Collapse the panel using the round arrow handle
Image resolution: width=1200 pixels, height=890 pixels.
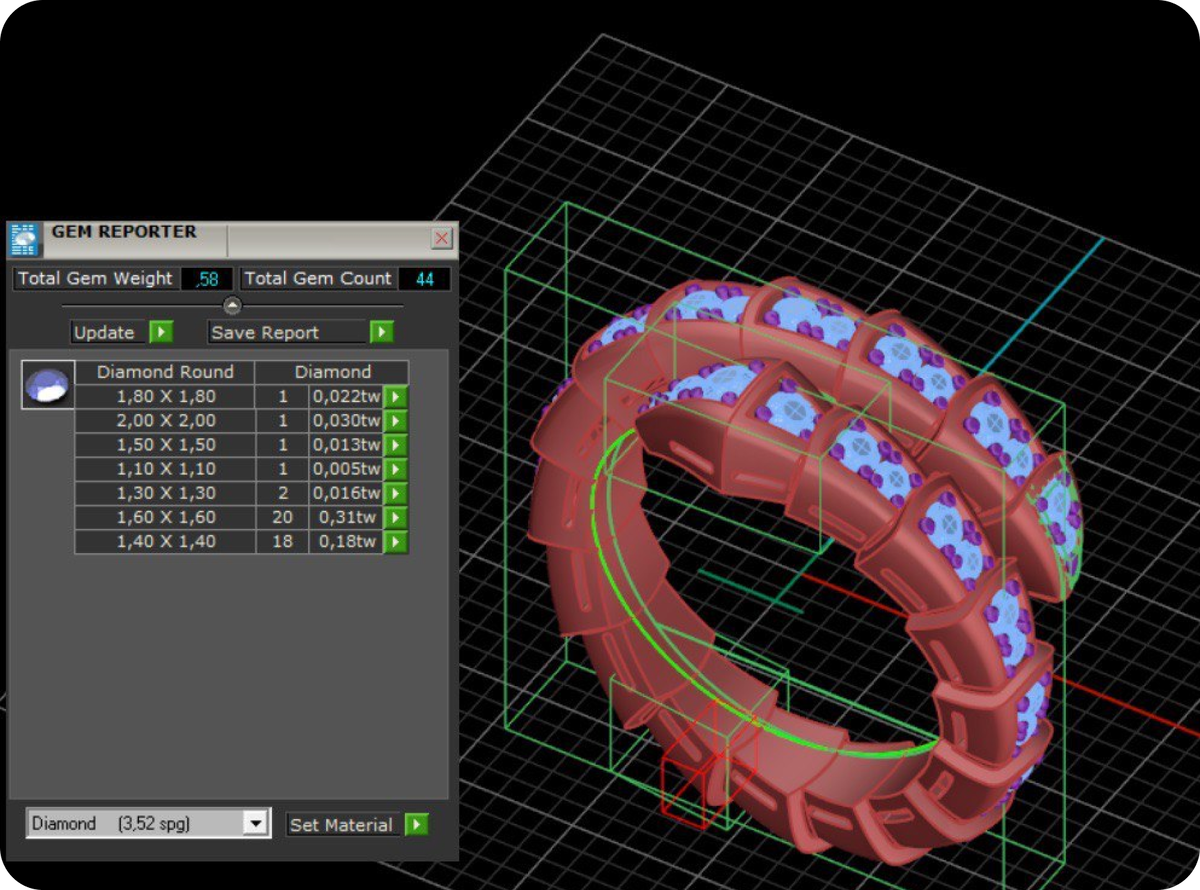pos(232,306)
